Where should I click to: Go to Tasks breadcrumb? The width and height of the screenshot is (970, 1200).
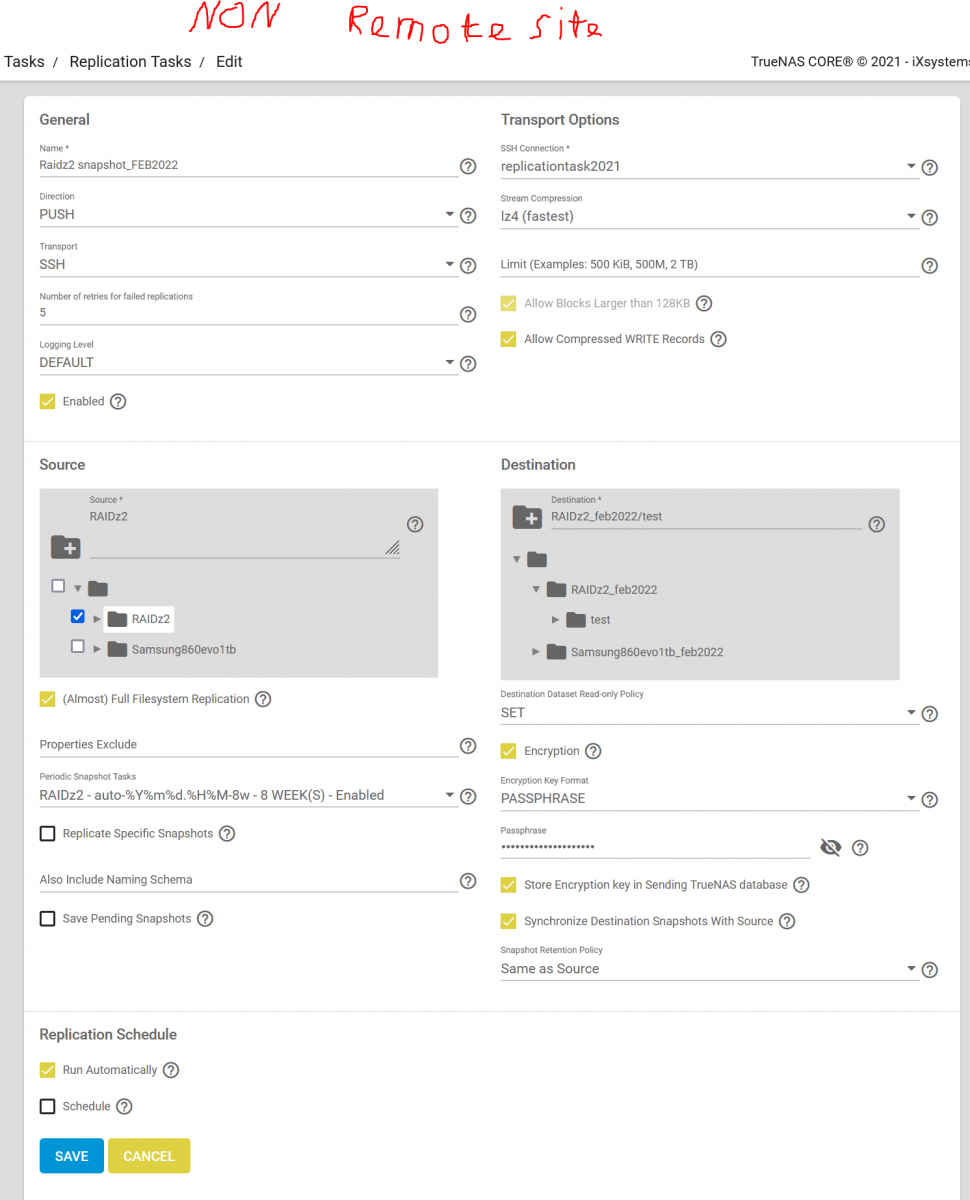24,62
